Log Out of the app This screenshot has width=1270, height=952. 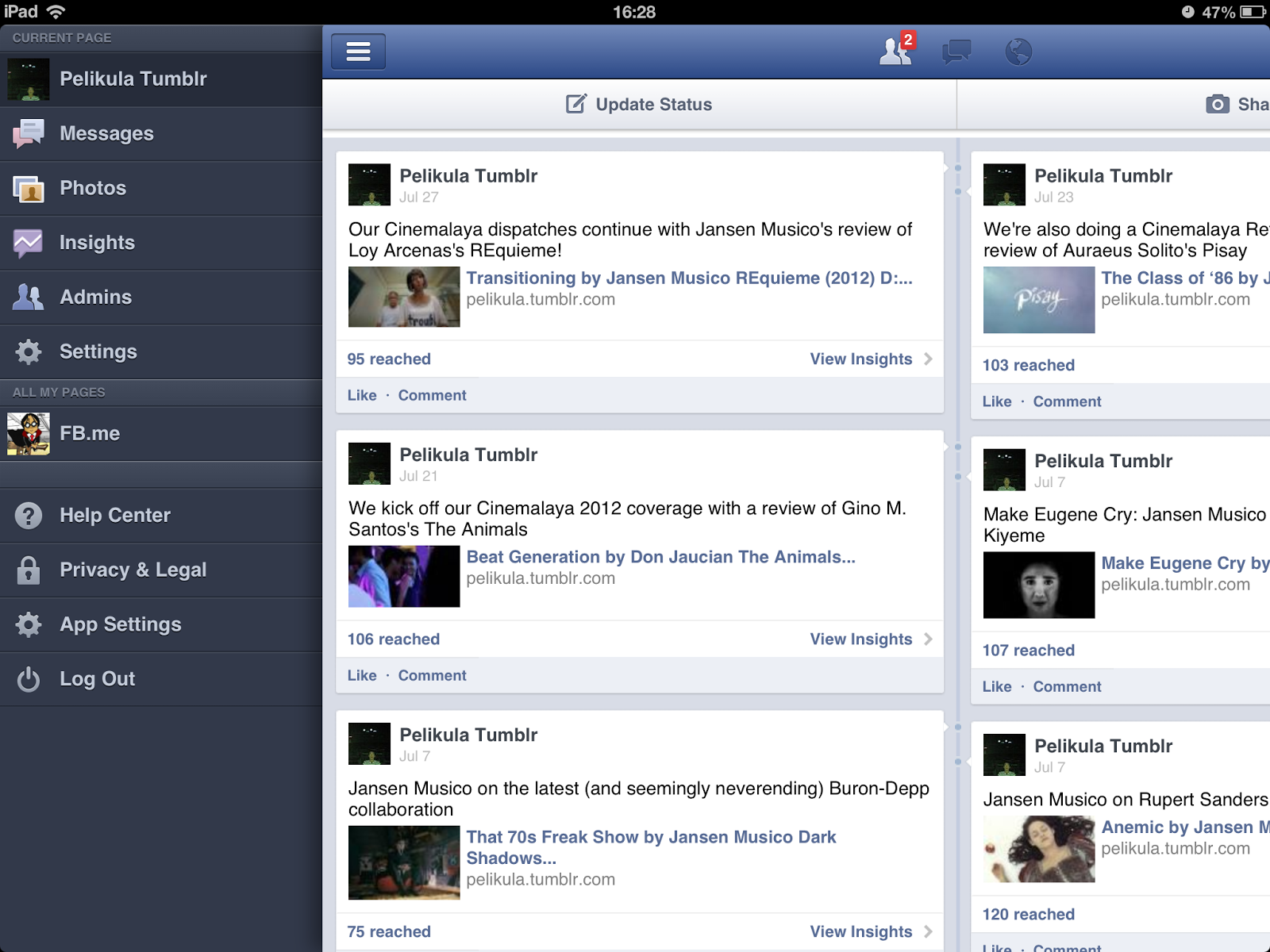pyautogui.click(x=161, y=679)
